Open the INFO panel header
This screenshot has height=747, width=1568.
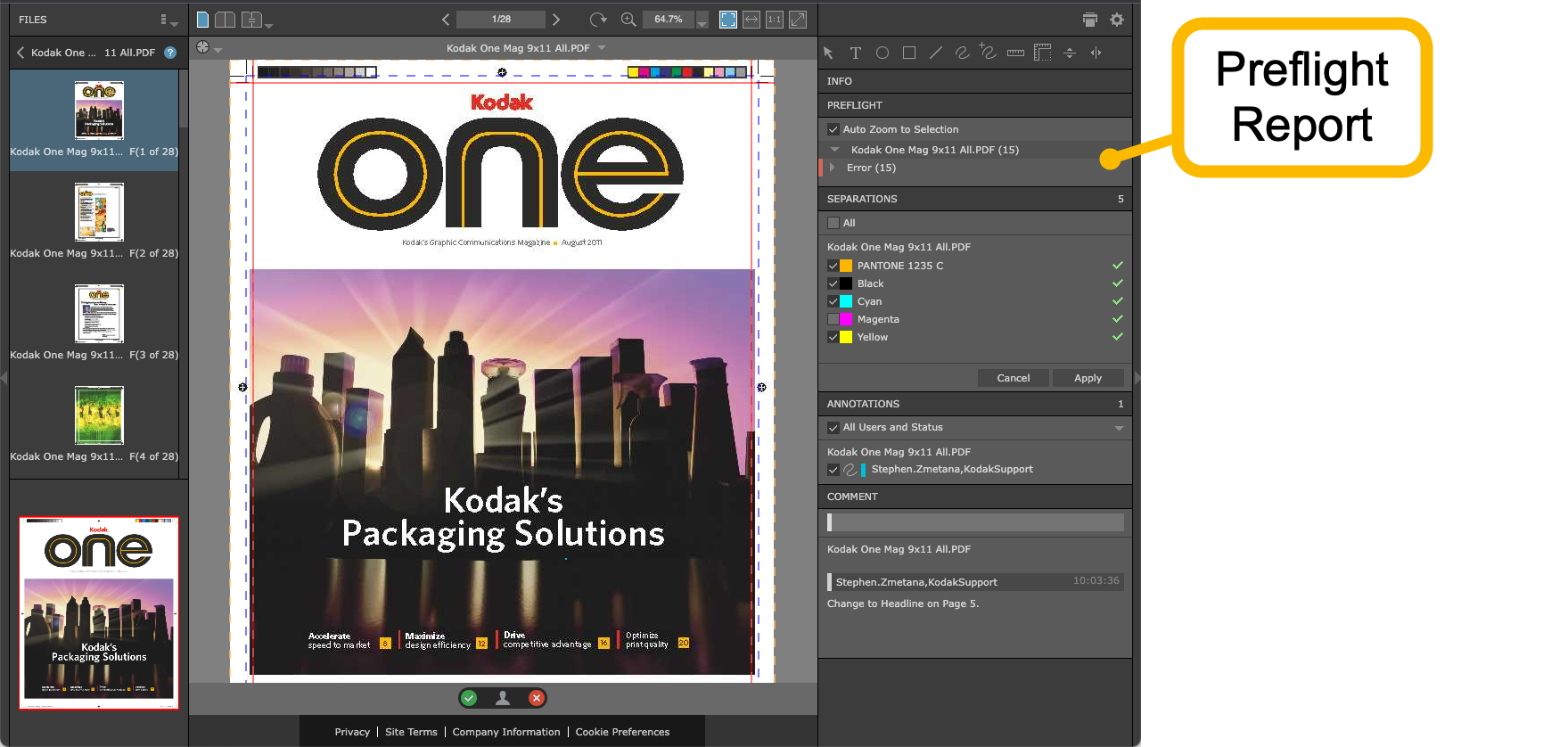point(975,81)
